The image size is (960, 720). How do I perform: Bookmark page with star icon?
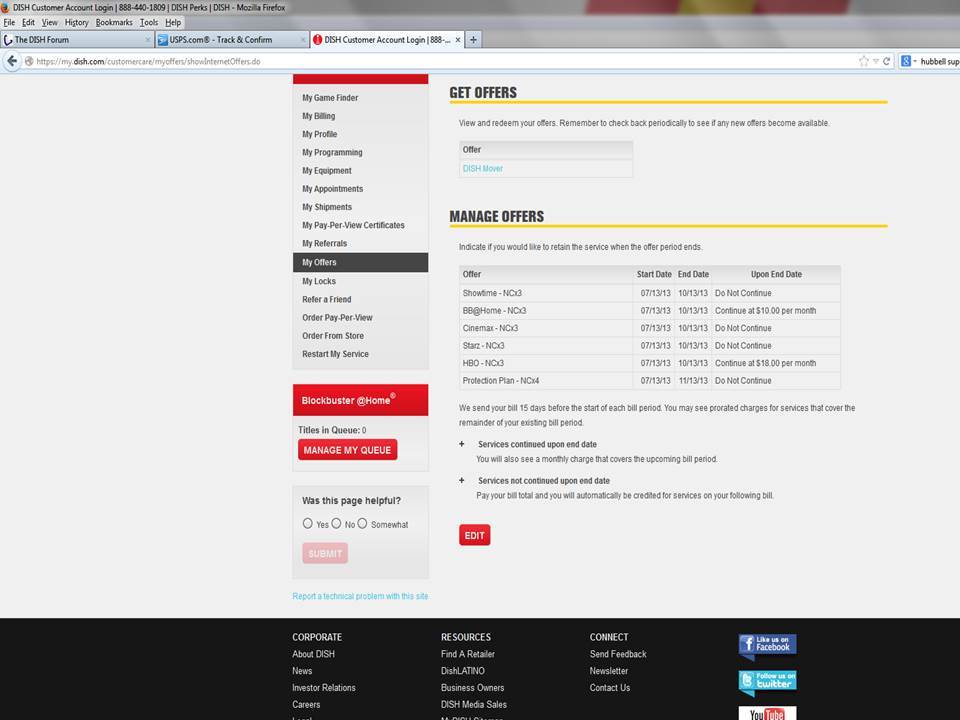(864, 61)
